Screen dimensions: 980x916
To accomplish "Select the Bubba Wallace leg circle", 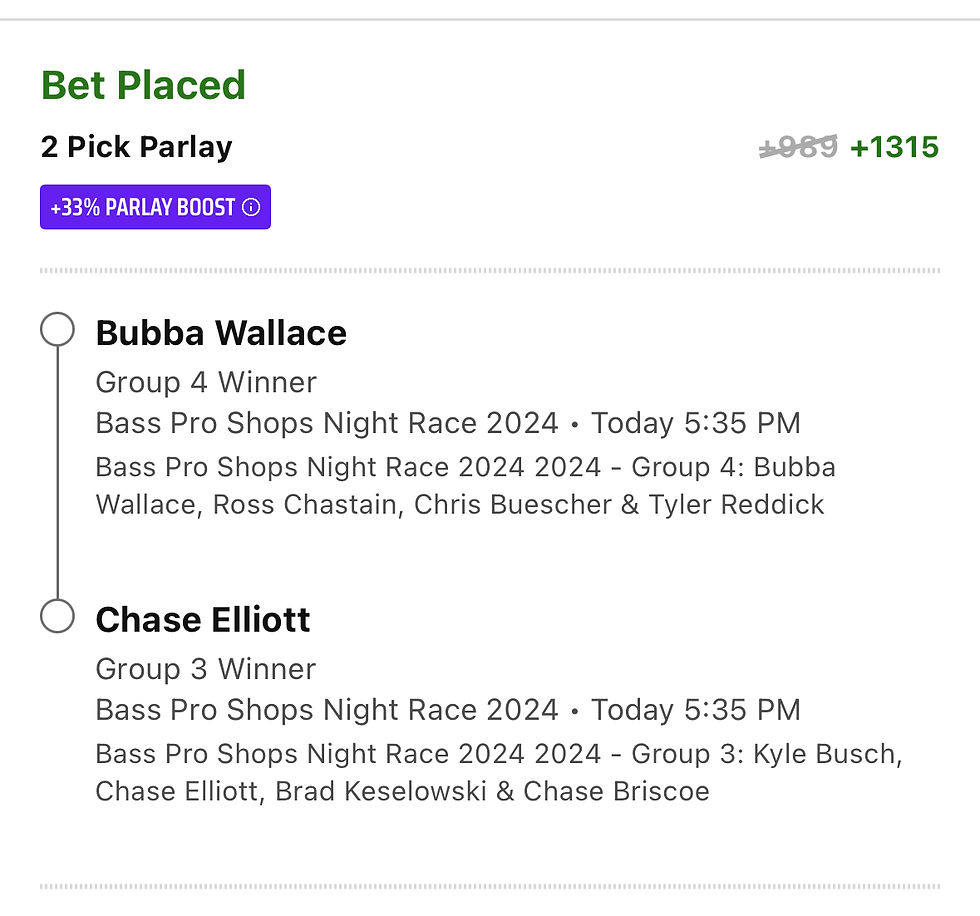I will tap(58, 329).
